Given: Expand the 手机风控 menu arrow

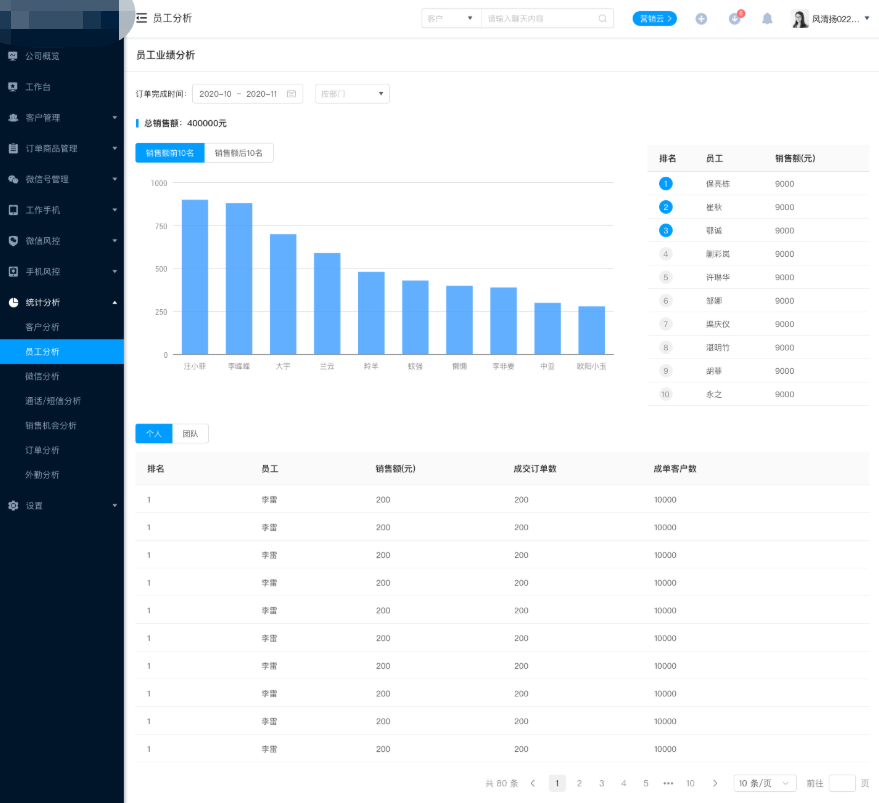Looking at the screenshot, I should 114,271.
